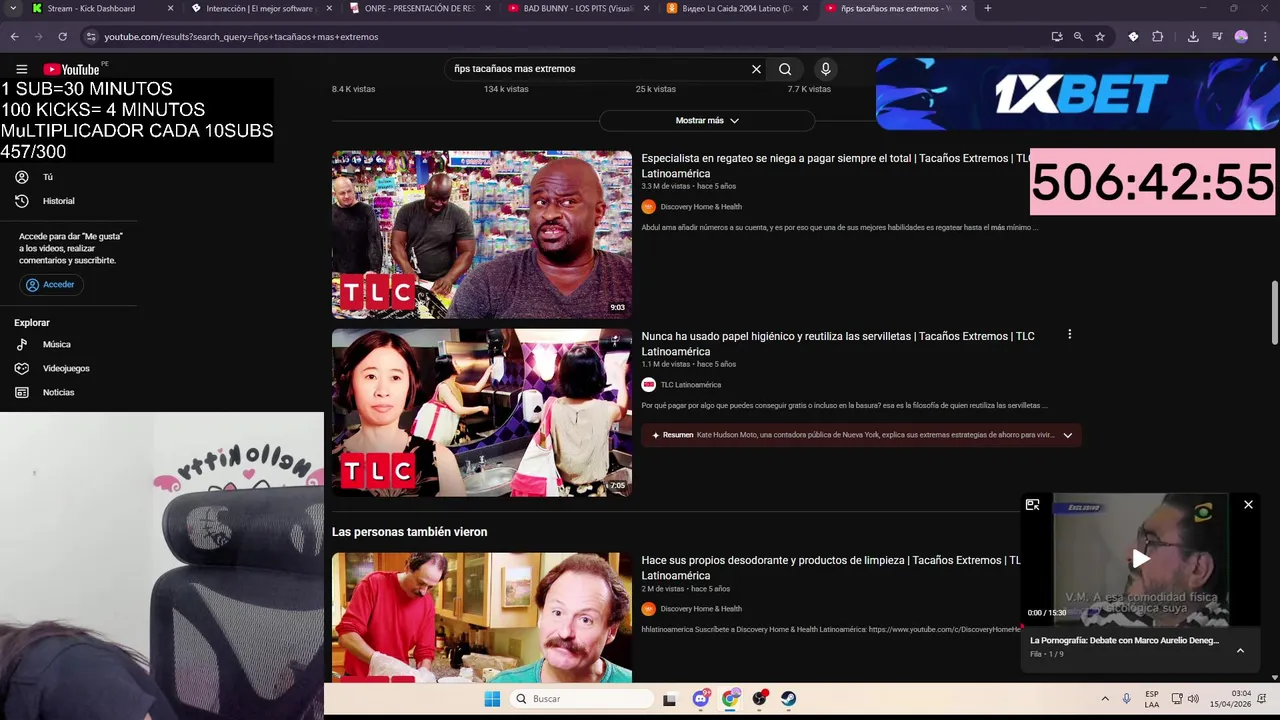
Task: Play the miniplayer video
Action: [1140, 560]
